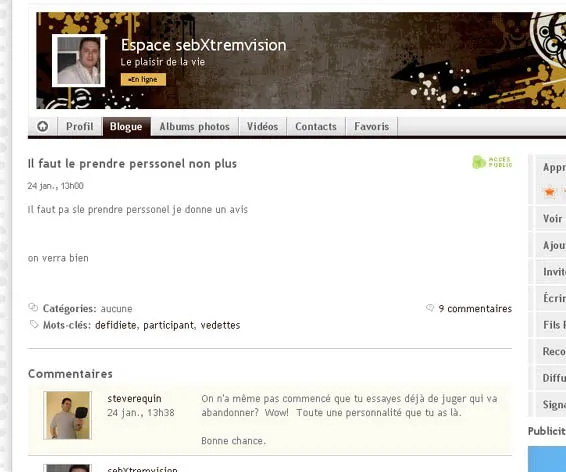Open the 9 commentaires link

tap(475, 309)
